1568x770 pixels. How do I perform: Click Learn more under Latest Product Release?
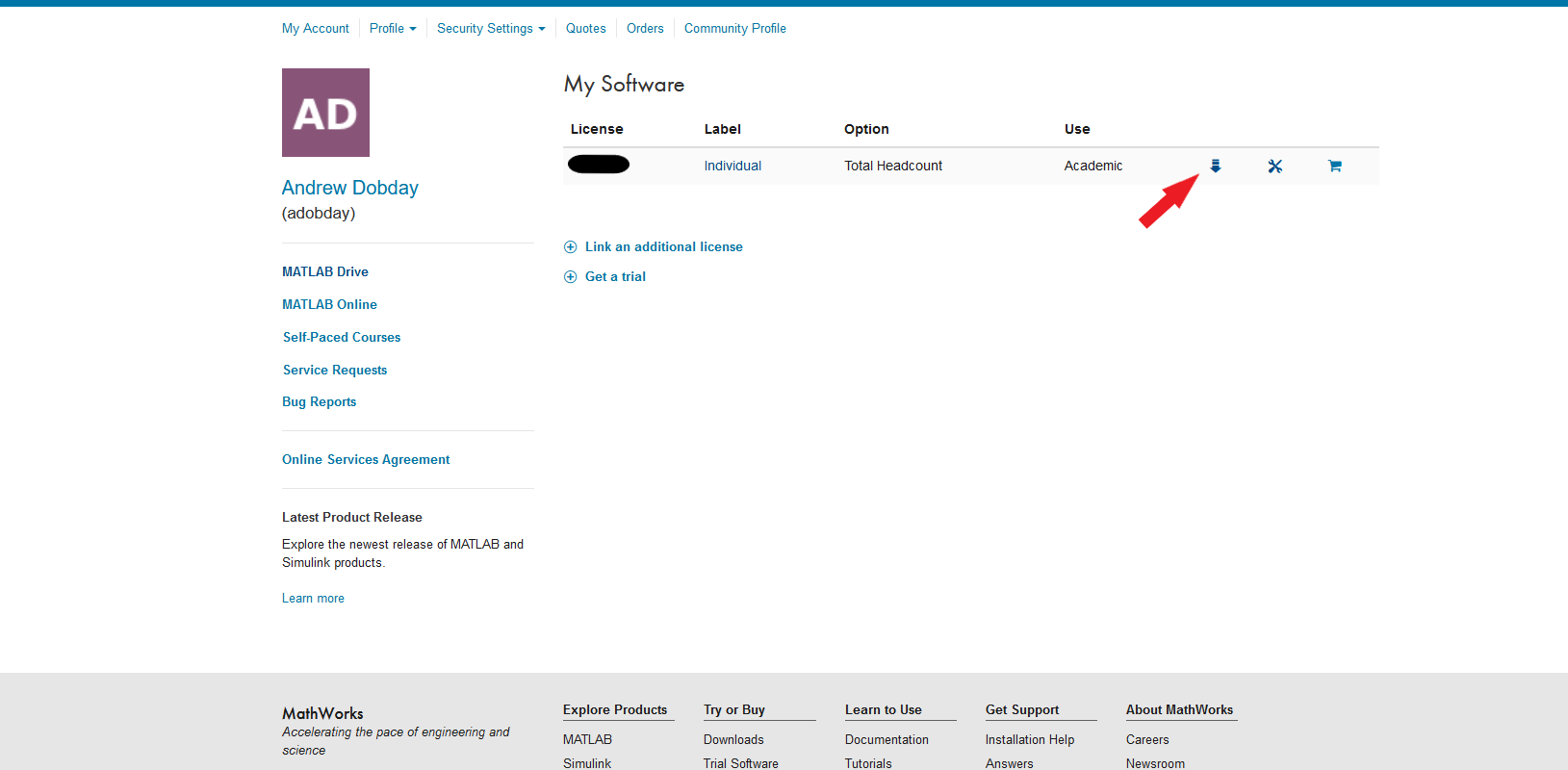(x=313, y=598)
